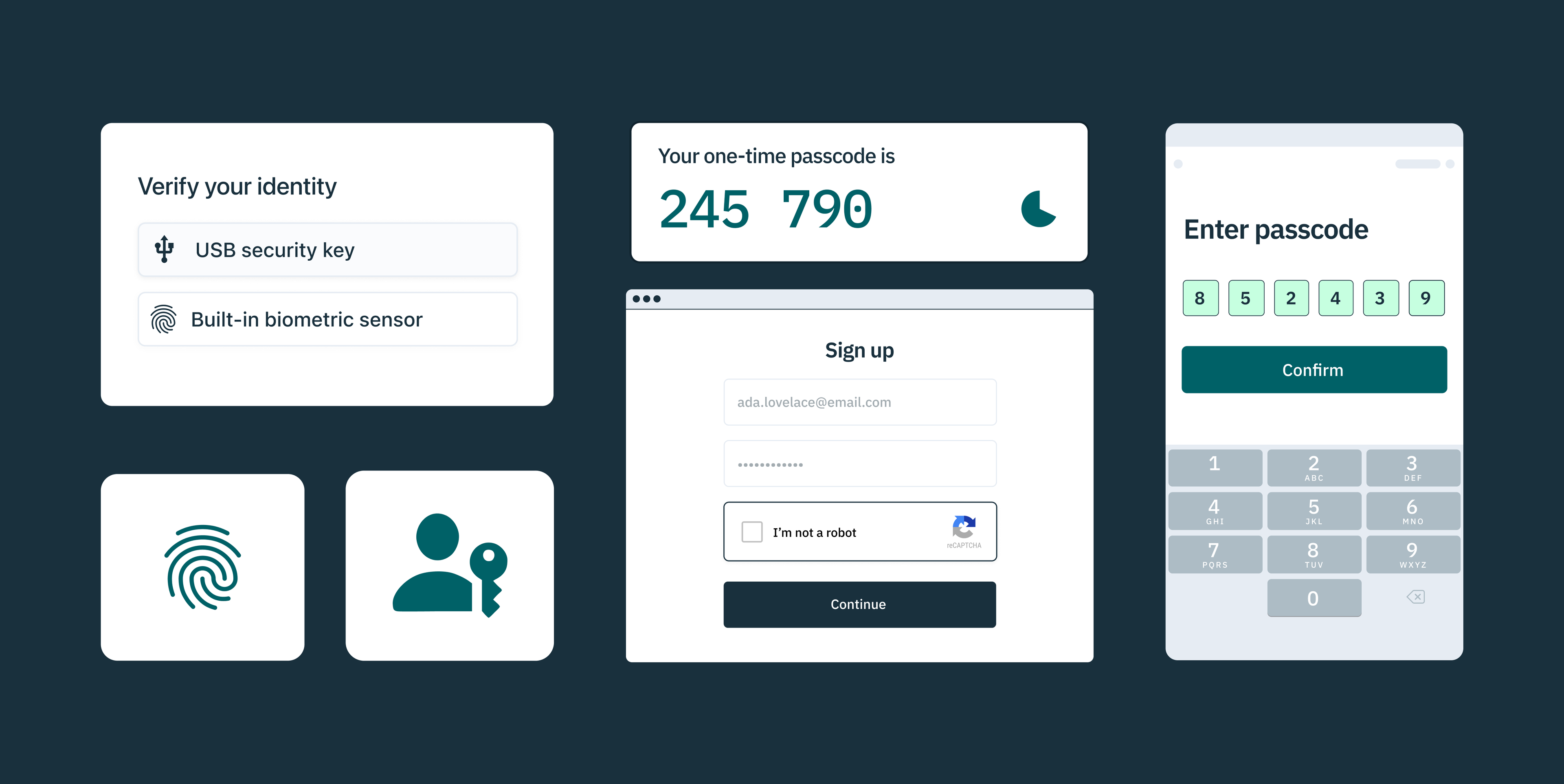The image size is (1564, 784).
Task: Click Continue button on Sign up form
Action: (x=858, y=603)
